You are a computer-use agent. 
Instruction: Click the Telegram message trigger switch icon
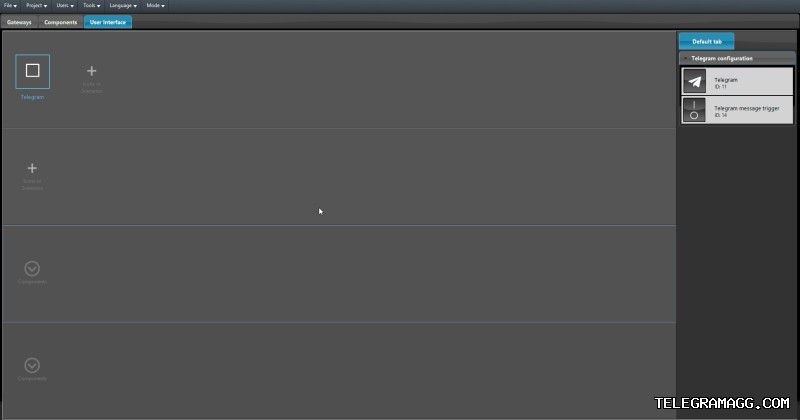[694, 110]
